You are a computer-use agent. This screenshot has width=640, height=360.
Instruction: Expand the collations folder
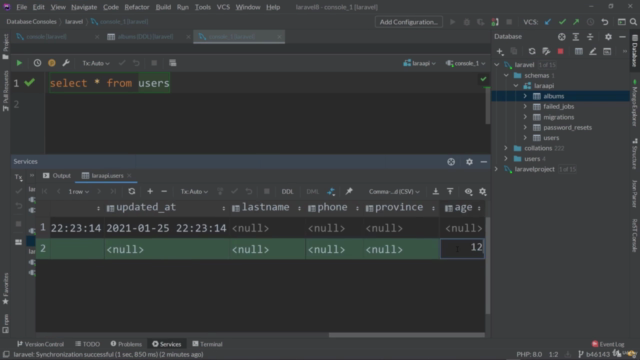click(506, 148)
